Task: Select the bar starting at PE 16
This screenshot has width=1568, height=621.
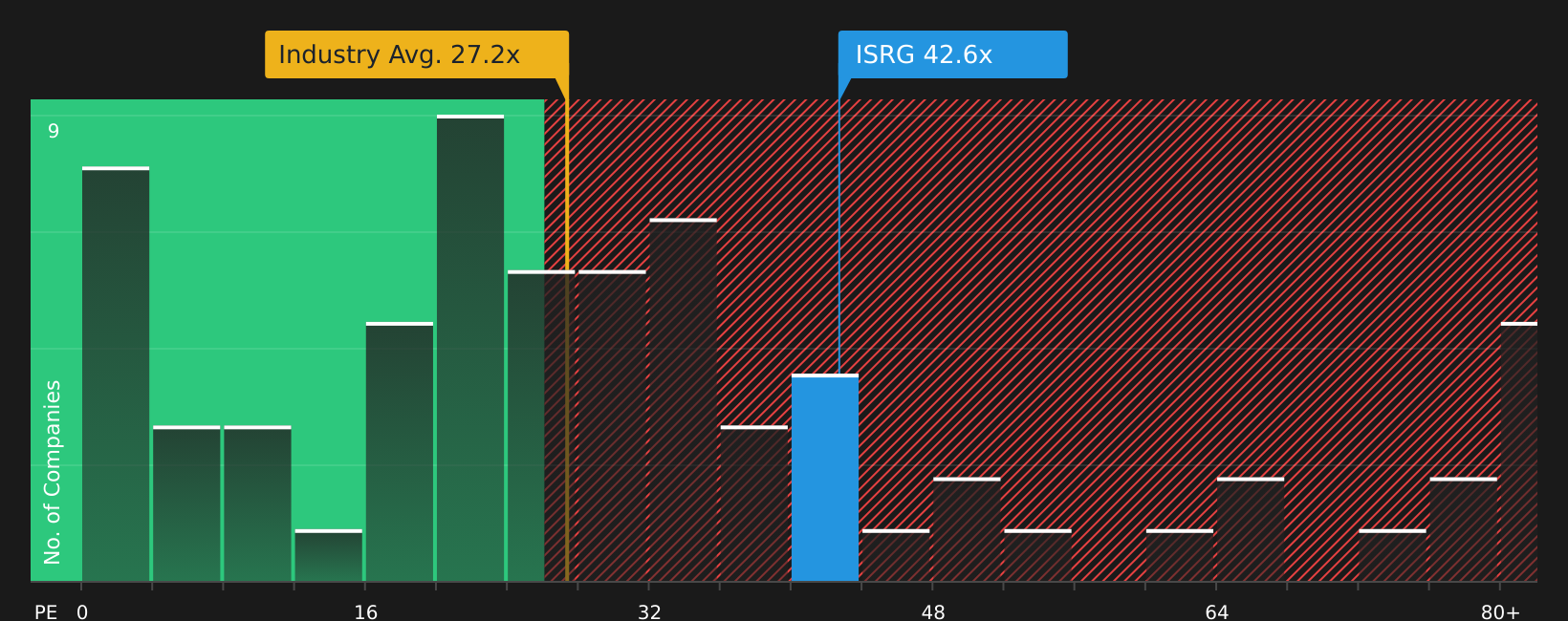Action: pyautogui.click(x=400, y=452)
